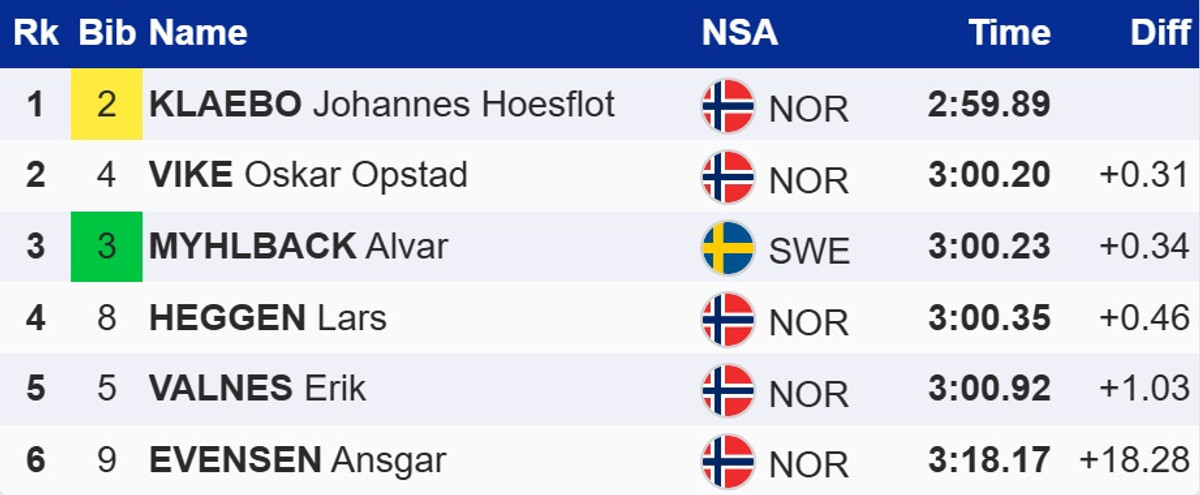Click the Norway flag in Heggen's row
The image size is (1200, 495).
point(728,319)
